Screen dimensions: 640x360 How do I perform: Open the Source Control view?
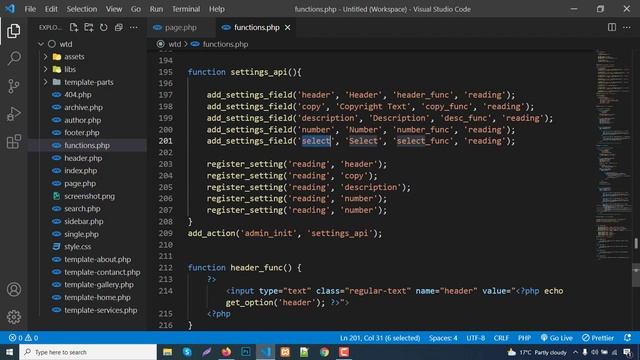coord(13,86)
